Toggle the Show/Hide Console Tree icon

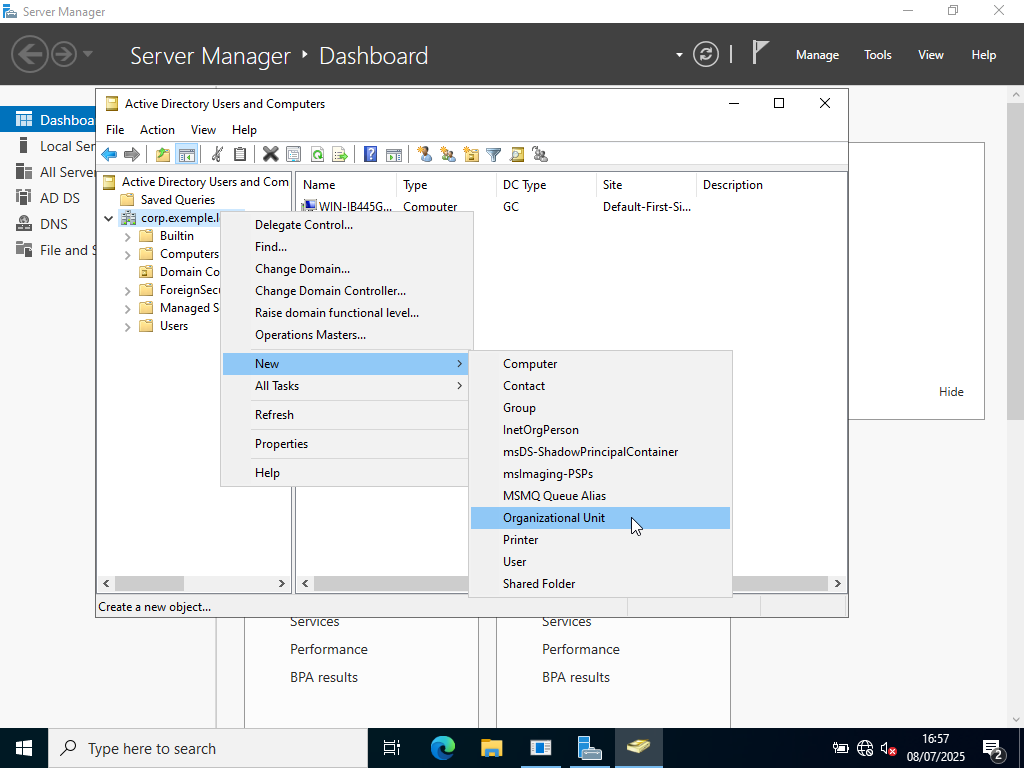point(186,155)
